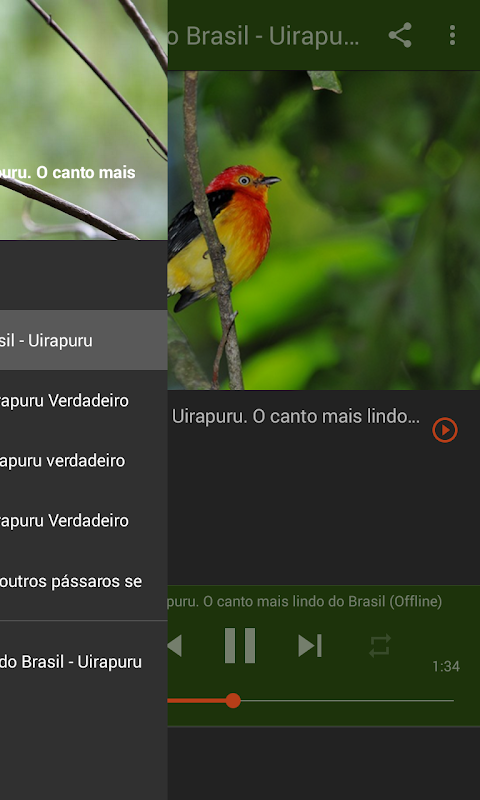Toggle the repeat mode icon
The image size is (480, 800).
click(380, 645)
